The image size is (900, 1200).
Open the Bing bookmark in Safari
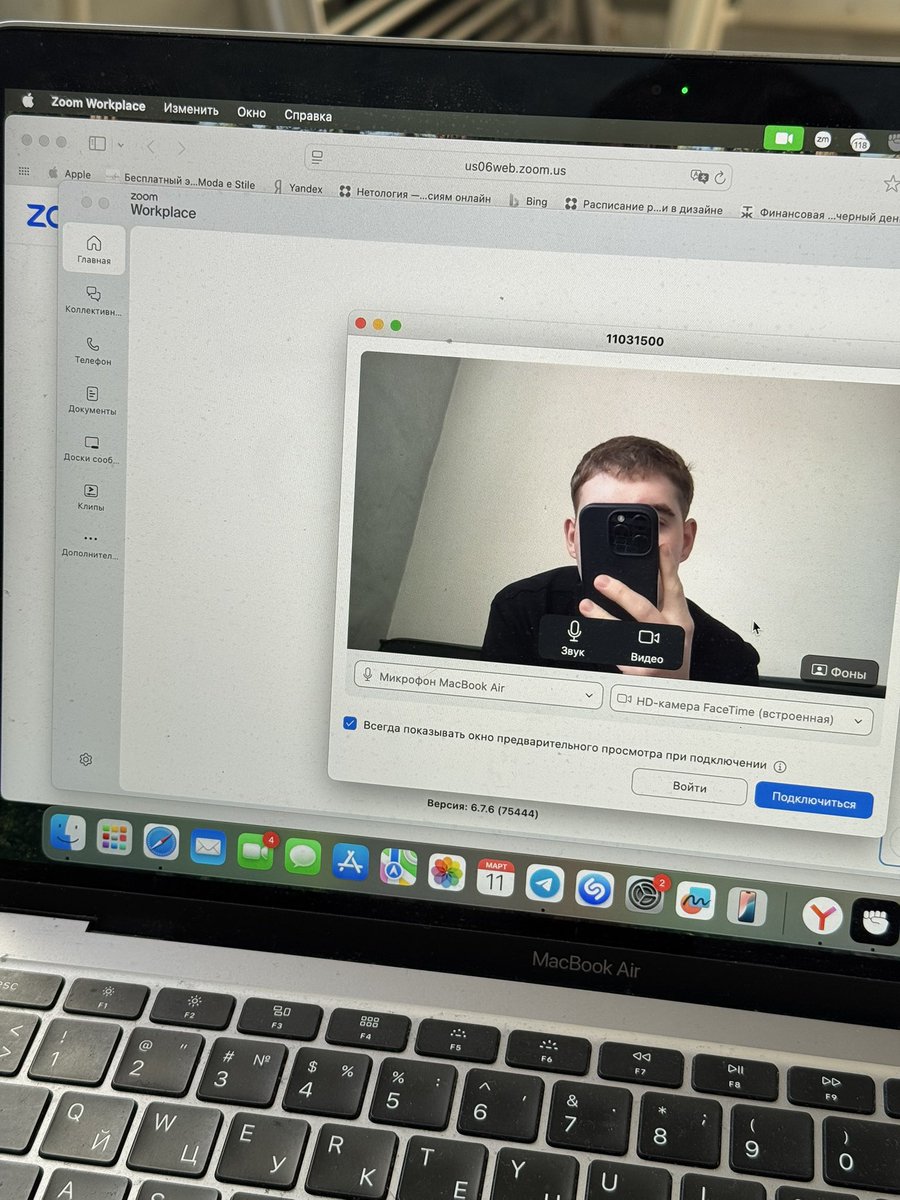(x=528, y=200)
